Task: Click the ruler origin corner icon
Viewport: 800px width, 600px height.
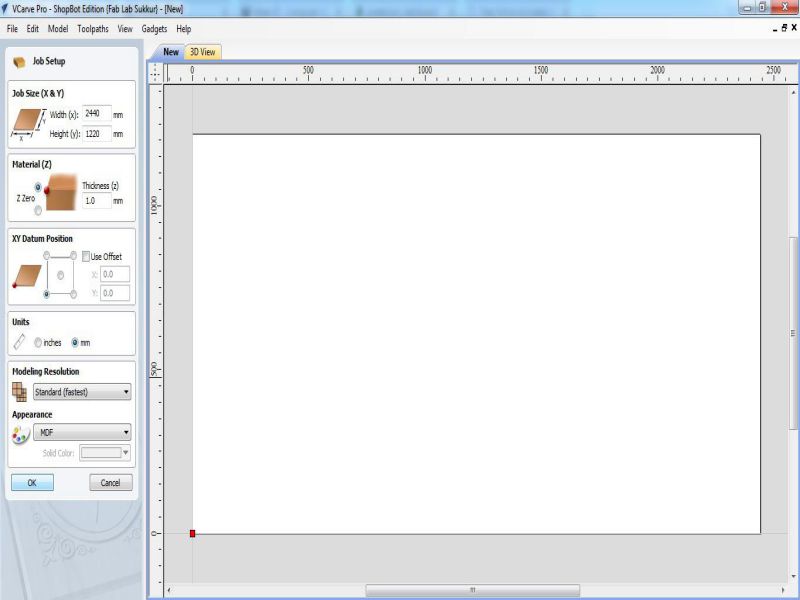Action: coord(155,73)
